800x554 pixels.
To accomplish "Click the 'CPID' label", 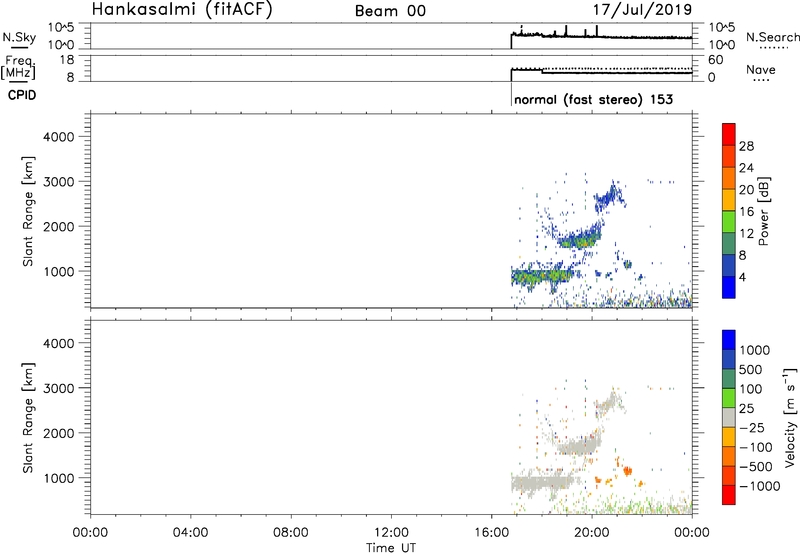I will (22, 95).
